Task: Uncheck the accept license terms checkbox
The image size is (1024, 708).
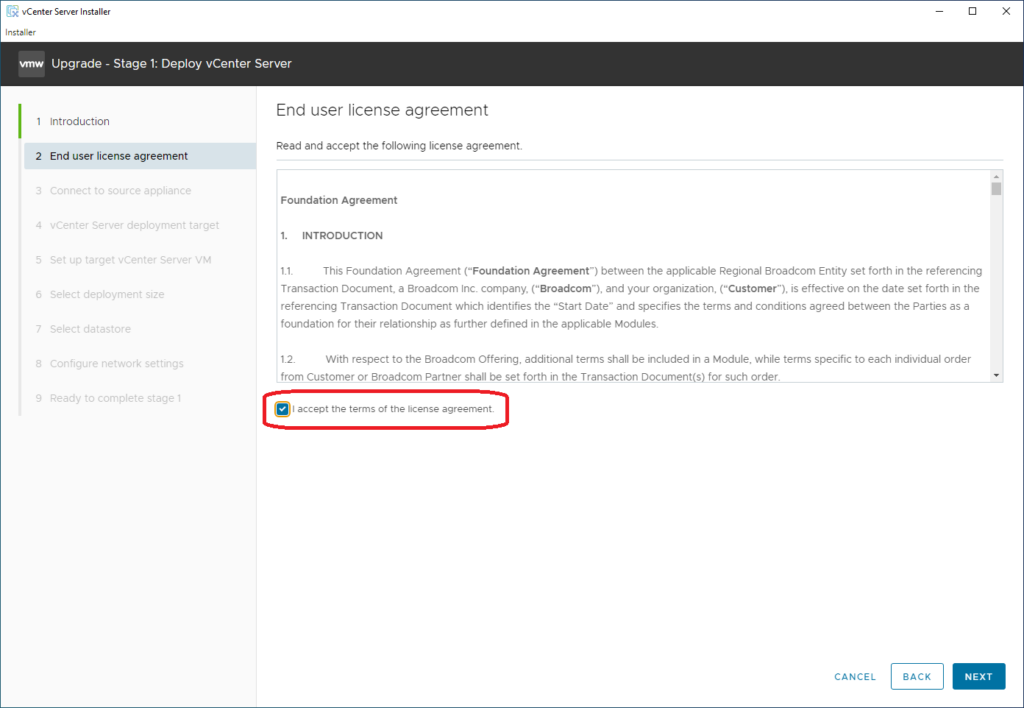Action: pyautogui.click(x=283, y=409)
